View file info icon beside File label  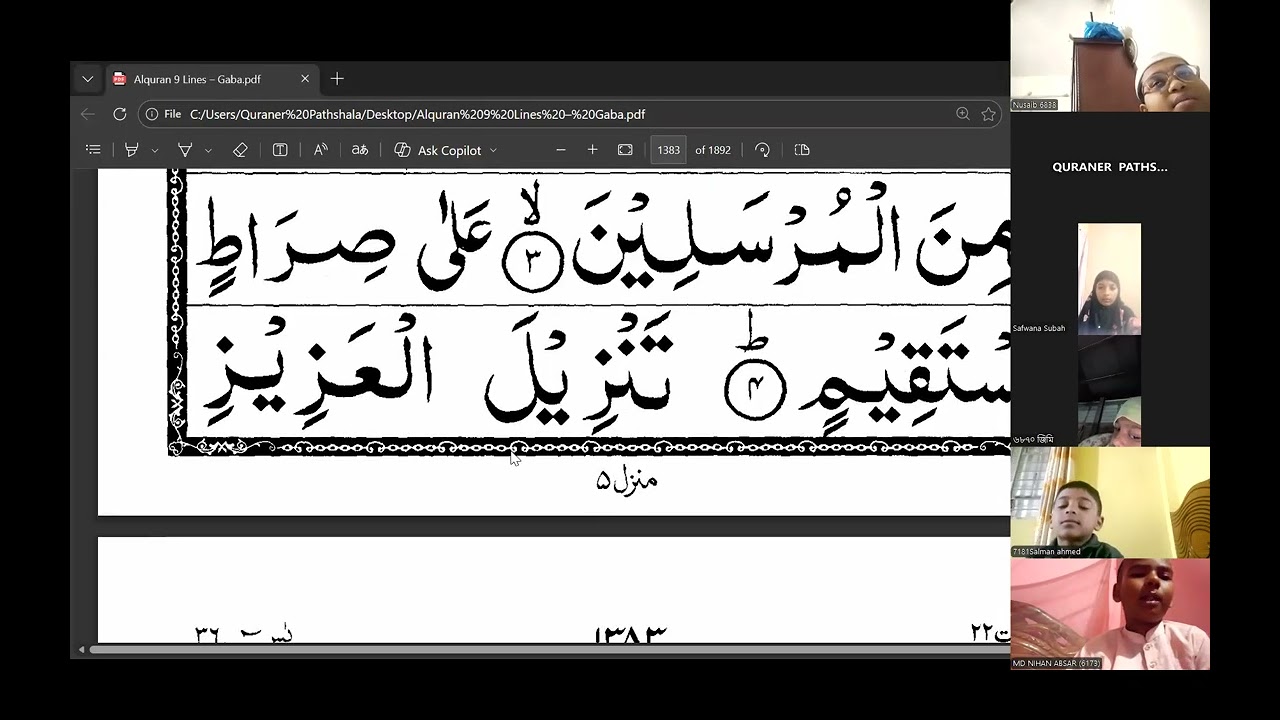(x=152, y=114)
